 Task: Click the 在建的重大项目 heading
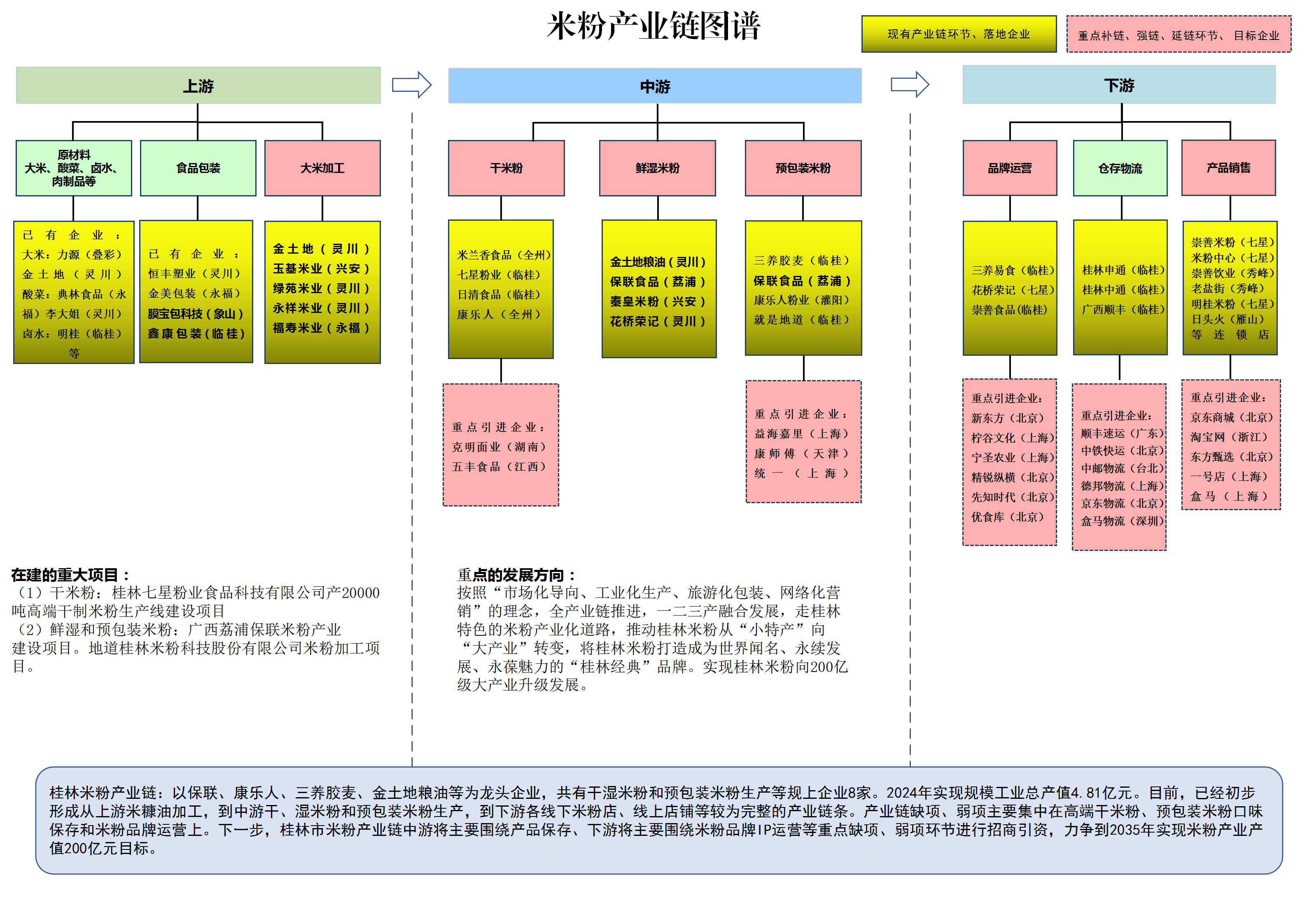(70, 574)
